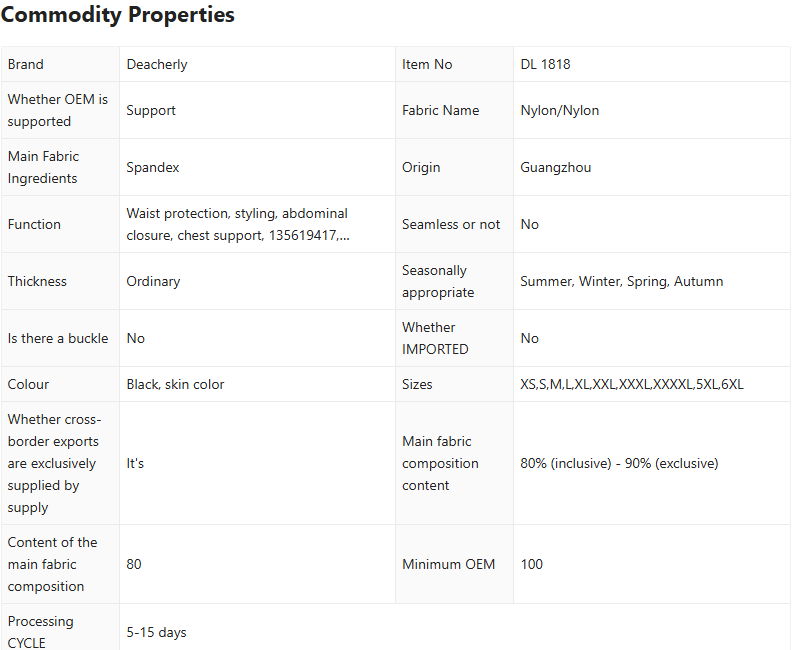This screenshot has height=650, width=793.
Task: Click the Seamless or not label
Action: 451,224
